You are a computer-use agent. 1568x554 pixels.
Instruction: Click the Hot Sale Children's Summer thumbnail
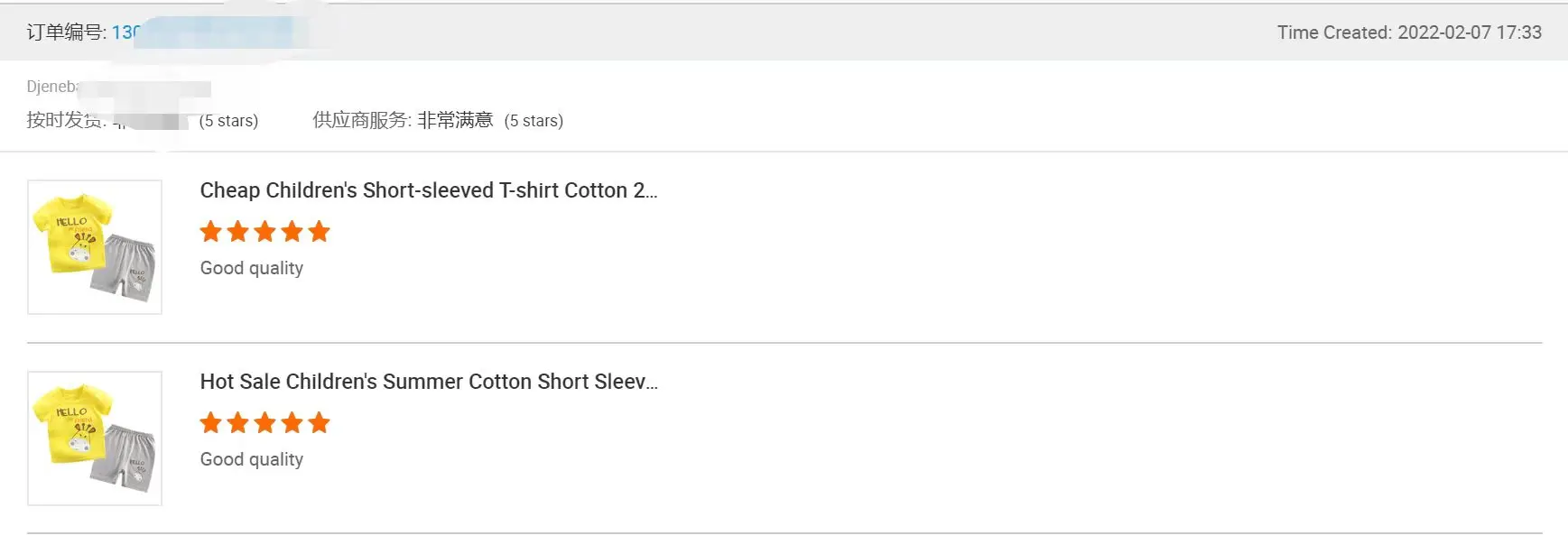pyautogui.click(x=95, y=439)
